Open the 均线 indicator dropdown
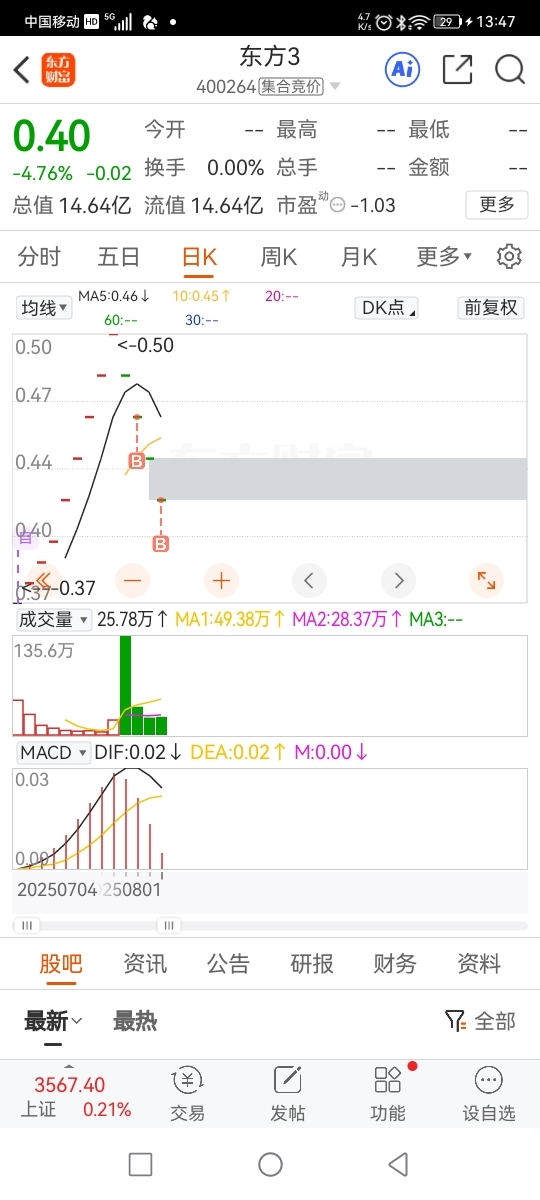540x1200 pixels. 45,308
